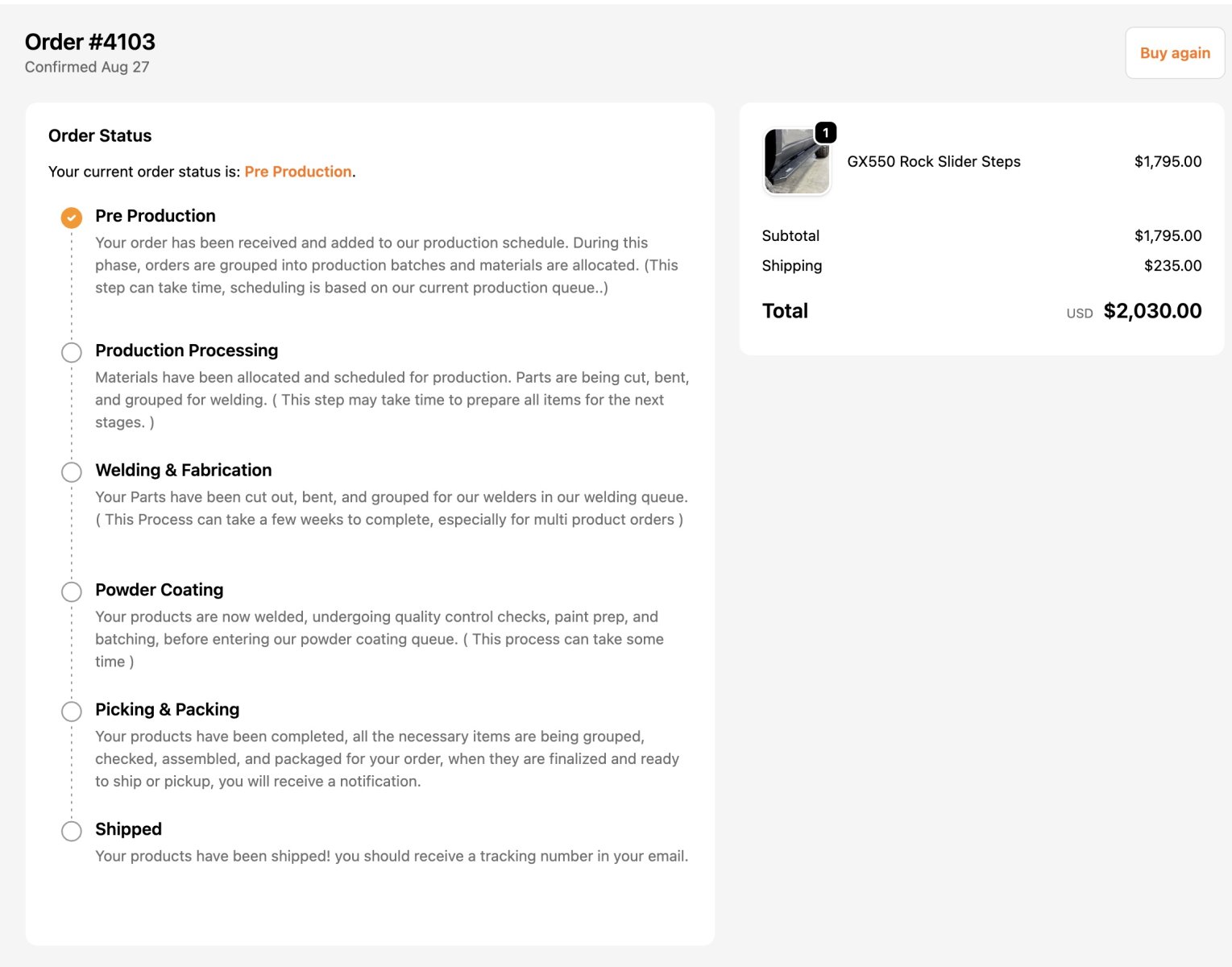Click the Order #4103 heading
Viewport: 1232px width, 967px height.
tap(90, 42)
